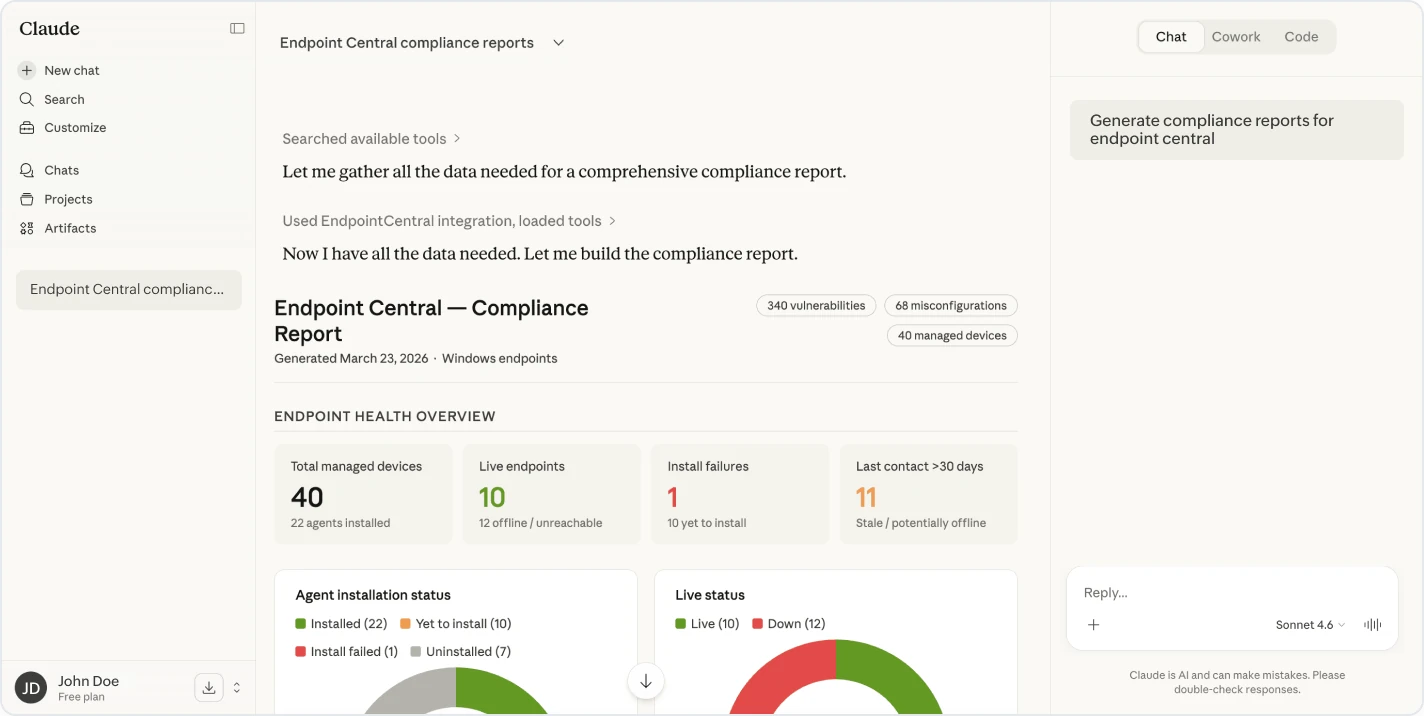Screen dimensions: 1424x716
Task: Open the Customize option
Action: click(x=75, y=128)
